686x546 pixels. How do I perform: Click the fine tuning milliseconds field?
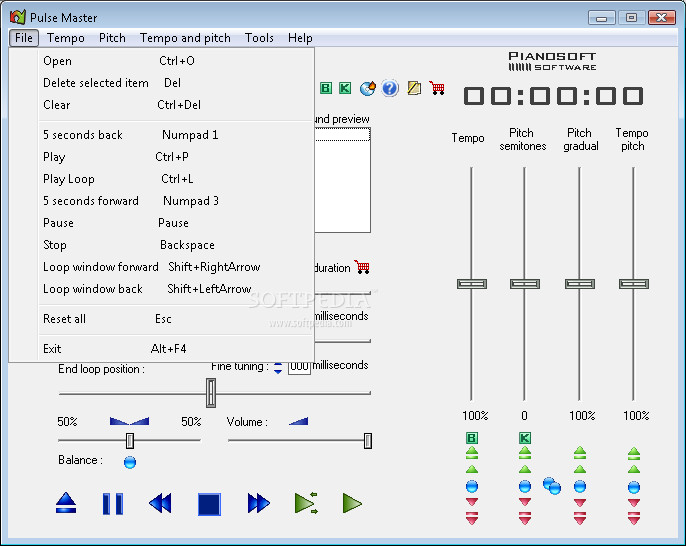[299, 368]
